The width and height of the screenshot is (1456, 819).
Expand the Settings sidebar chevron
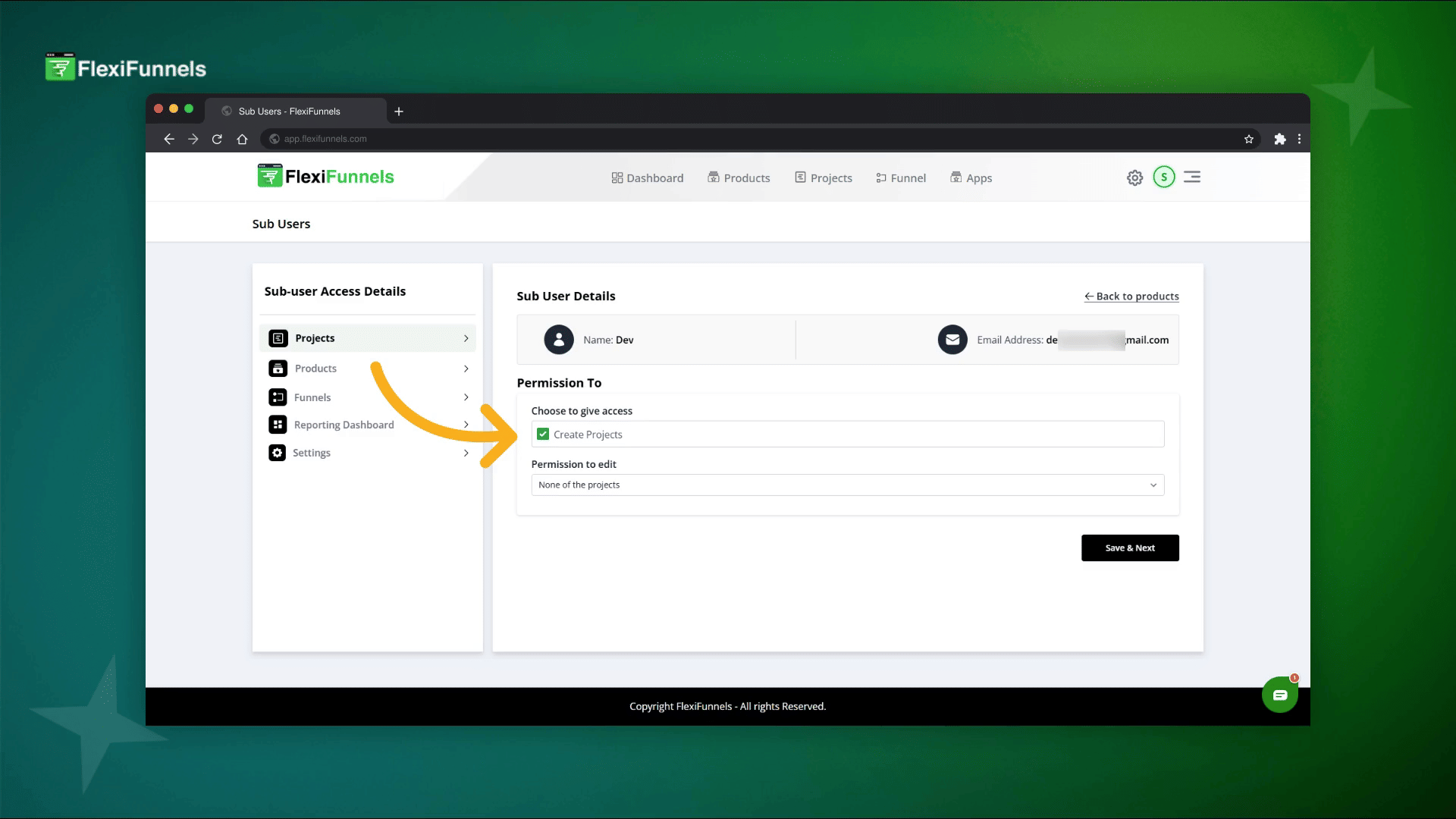[x=466, y=453]
